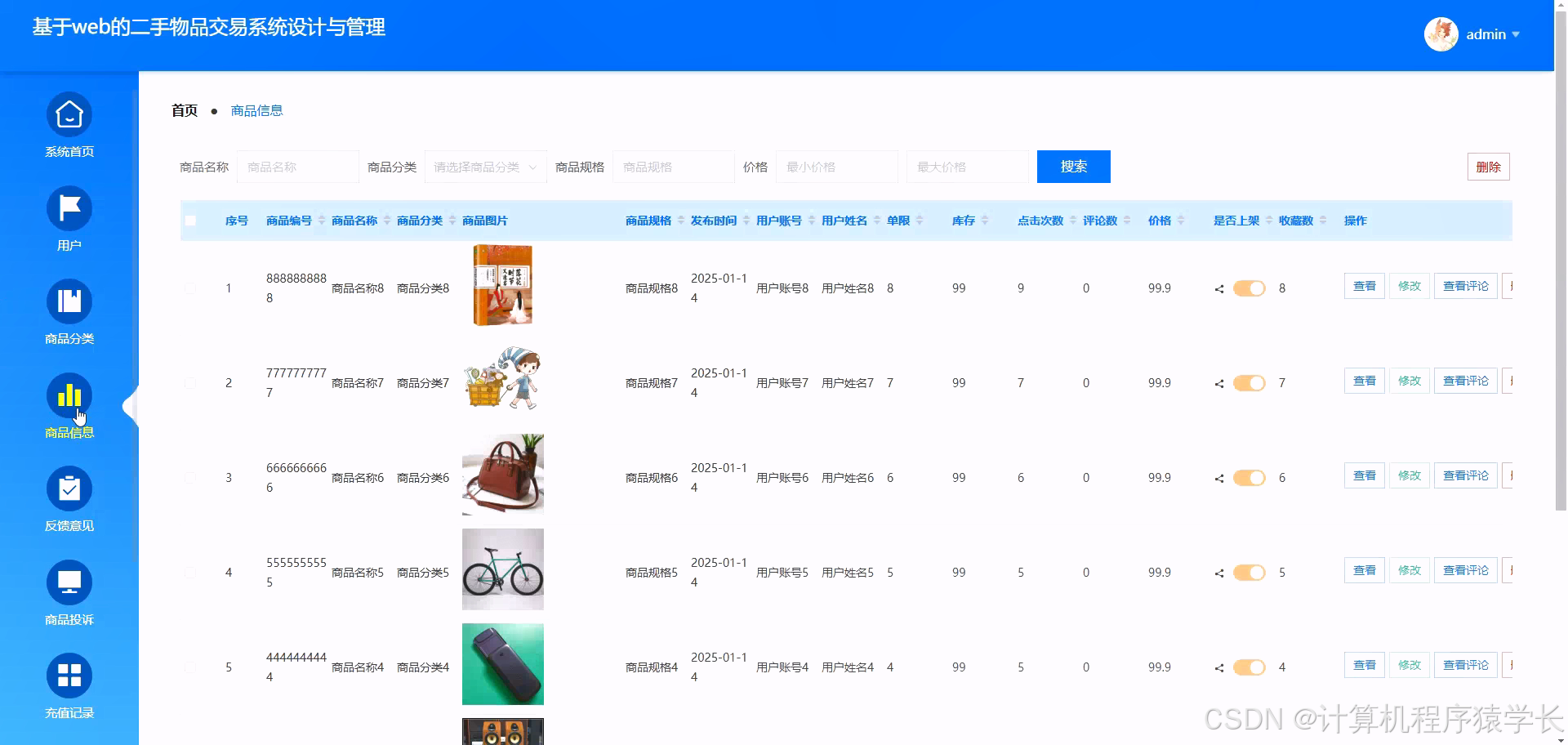Viewport: 1568px width, 745px height.
Task: Click 查看评论 for 商品名称6 row
Action: pos(1466,475)
